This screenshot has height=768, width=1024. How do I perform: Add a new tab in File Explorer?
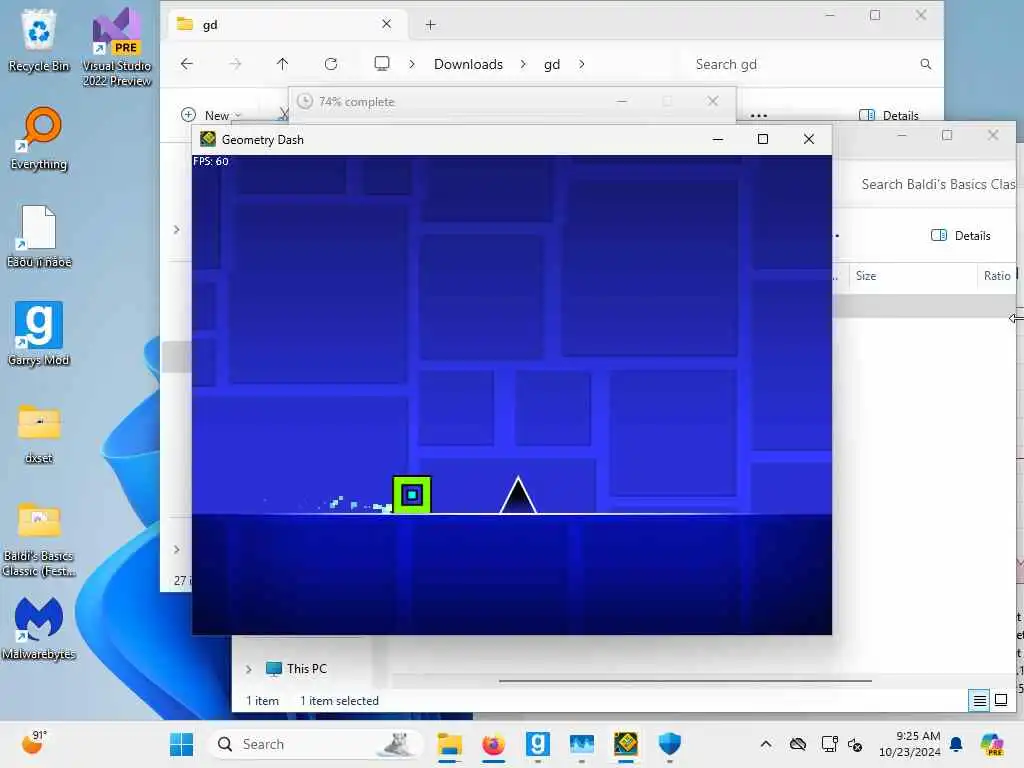[430, 25]
